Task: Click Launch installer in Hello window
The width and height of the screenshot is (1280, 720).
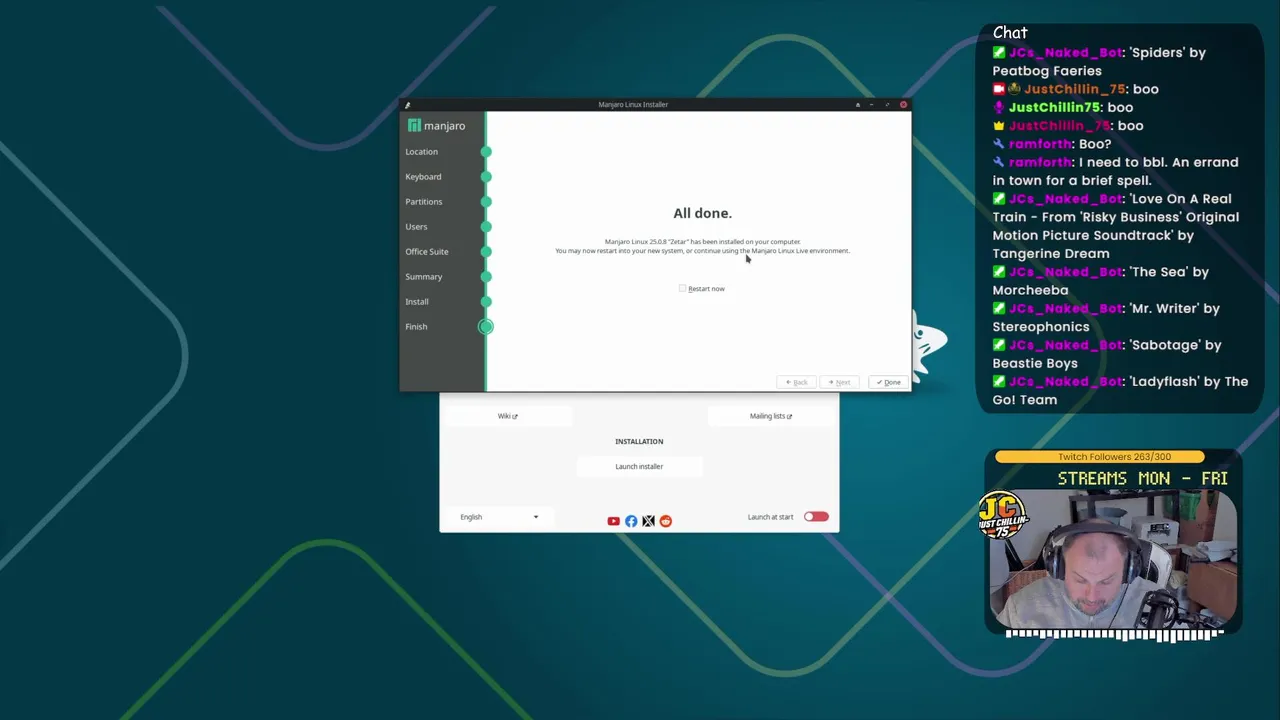Action: coord(639,466)
